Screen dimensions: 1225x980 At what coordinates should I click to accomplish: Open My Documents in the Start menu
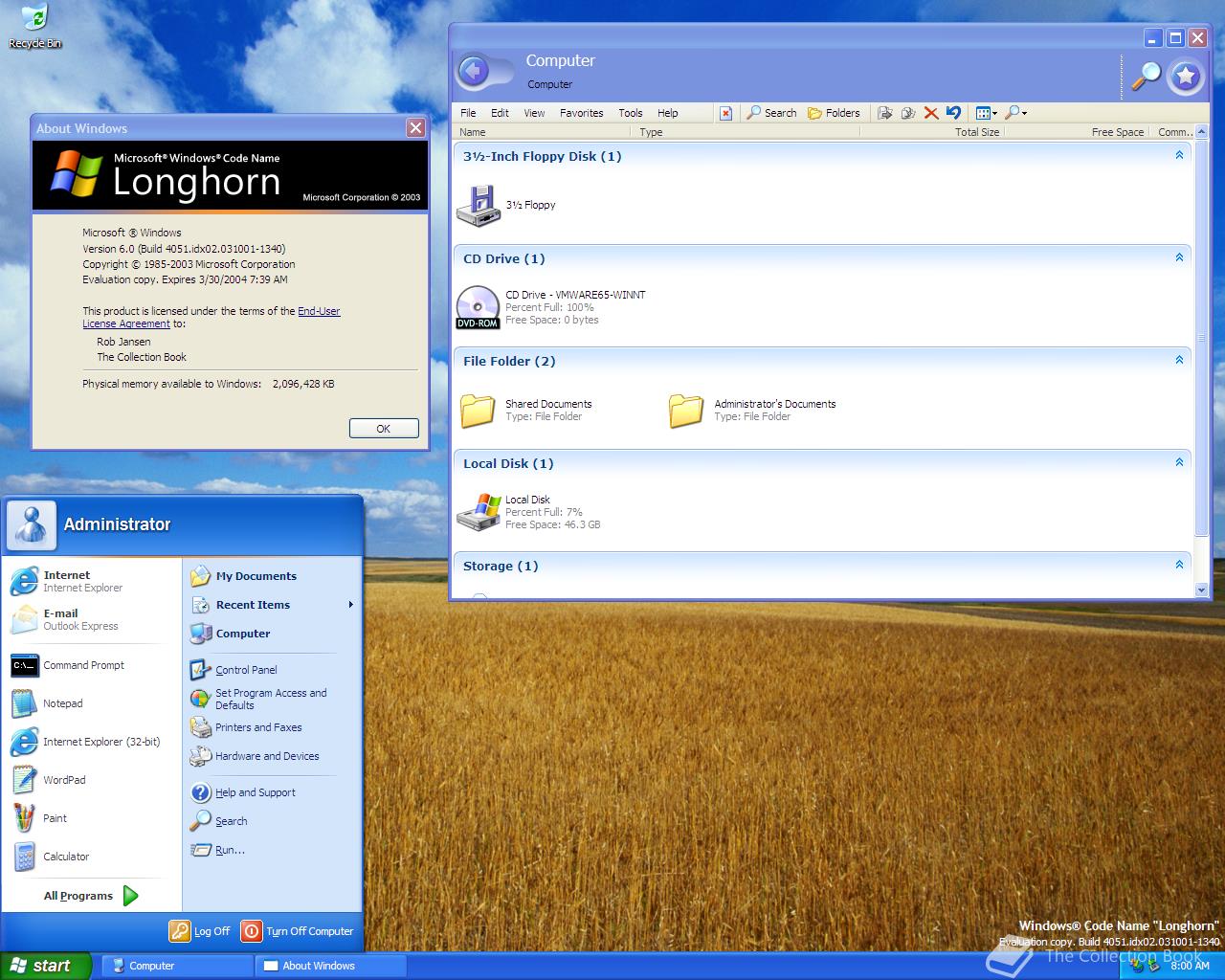point(272,576)
